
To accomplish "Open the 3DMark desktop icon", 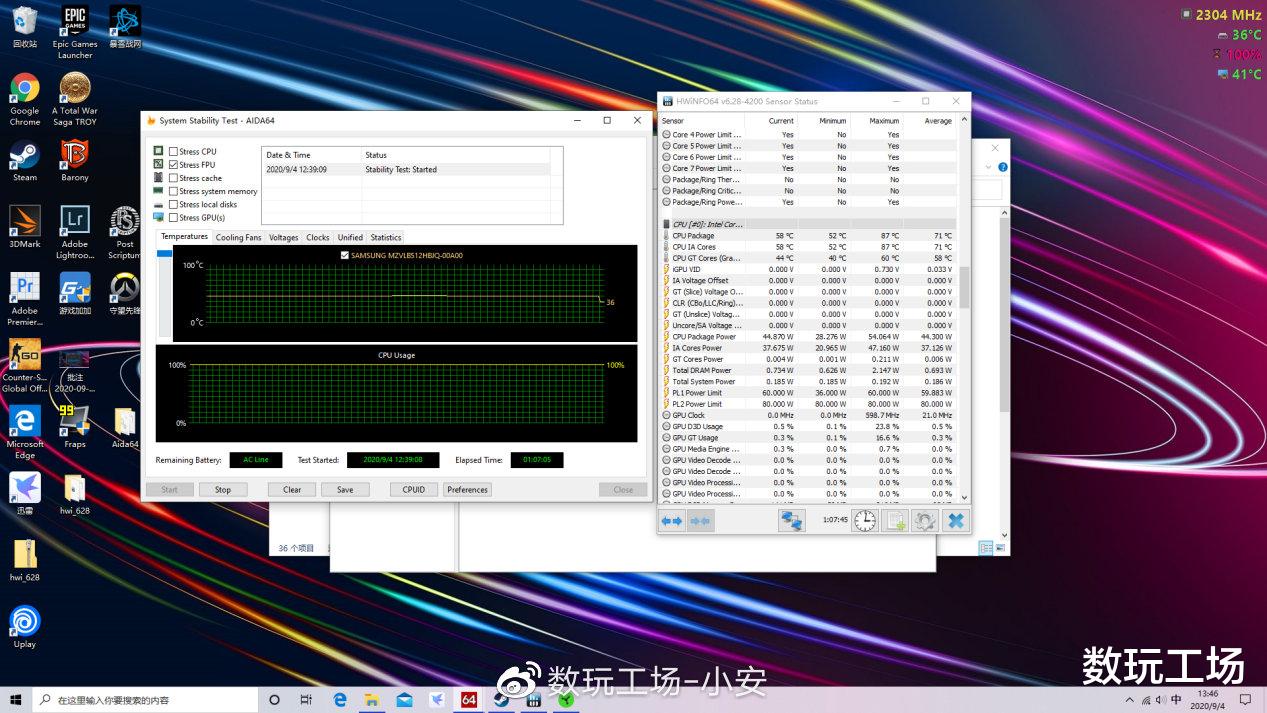I will point(24,227).
